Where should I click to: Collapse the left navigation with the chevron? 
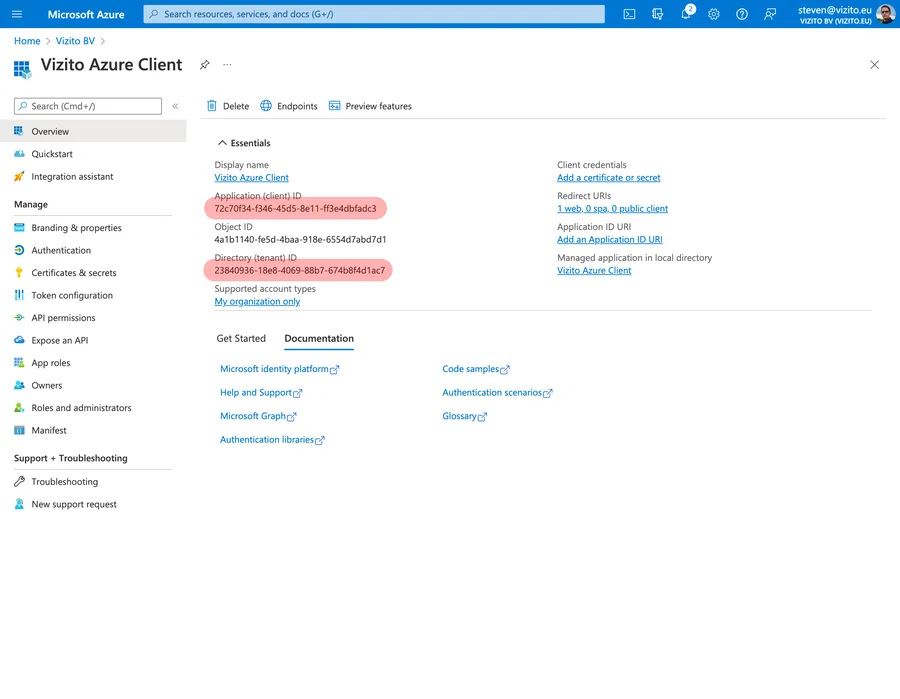(175, 105)
